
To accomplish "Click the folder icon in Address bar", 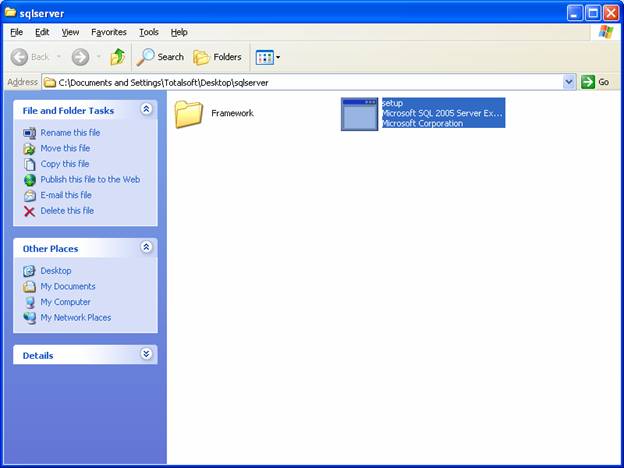I will 50,82.
